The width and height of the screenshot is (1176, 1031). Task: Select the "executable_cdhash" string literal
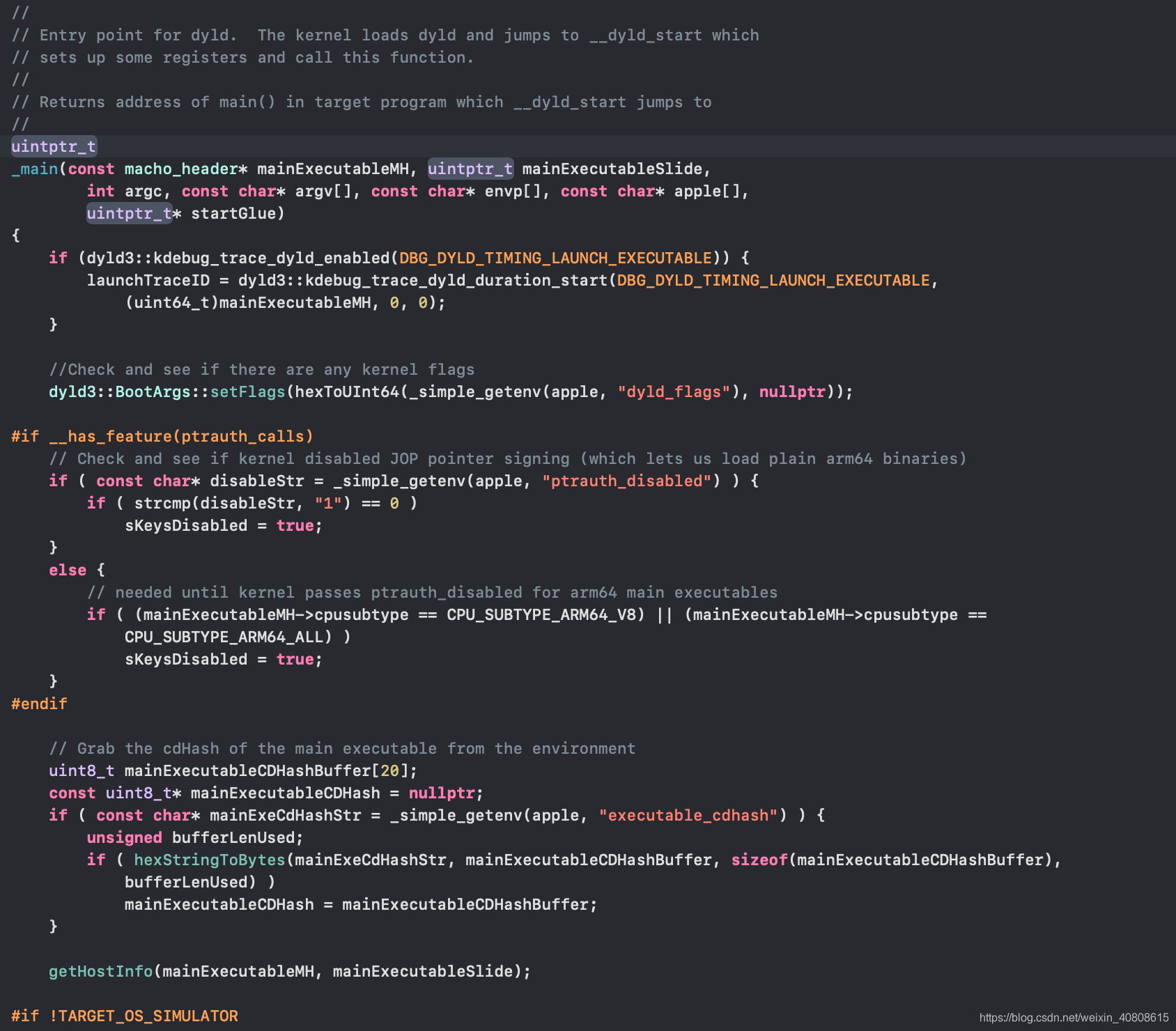pyautogui.click(x=688, y=815)
